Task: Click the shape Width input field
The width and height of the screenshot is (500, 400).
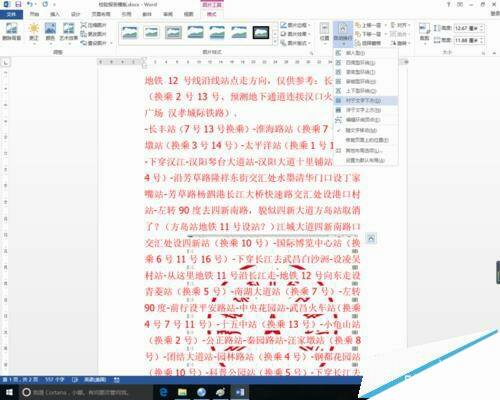Action: (x=467, y=40)
